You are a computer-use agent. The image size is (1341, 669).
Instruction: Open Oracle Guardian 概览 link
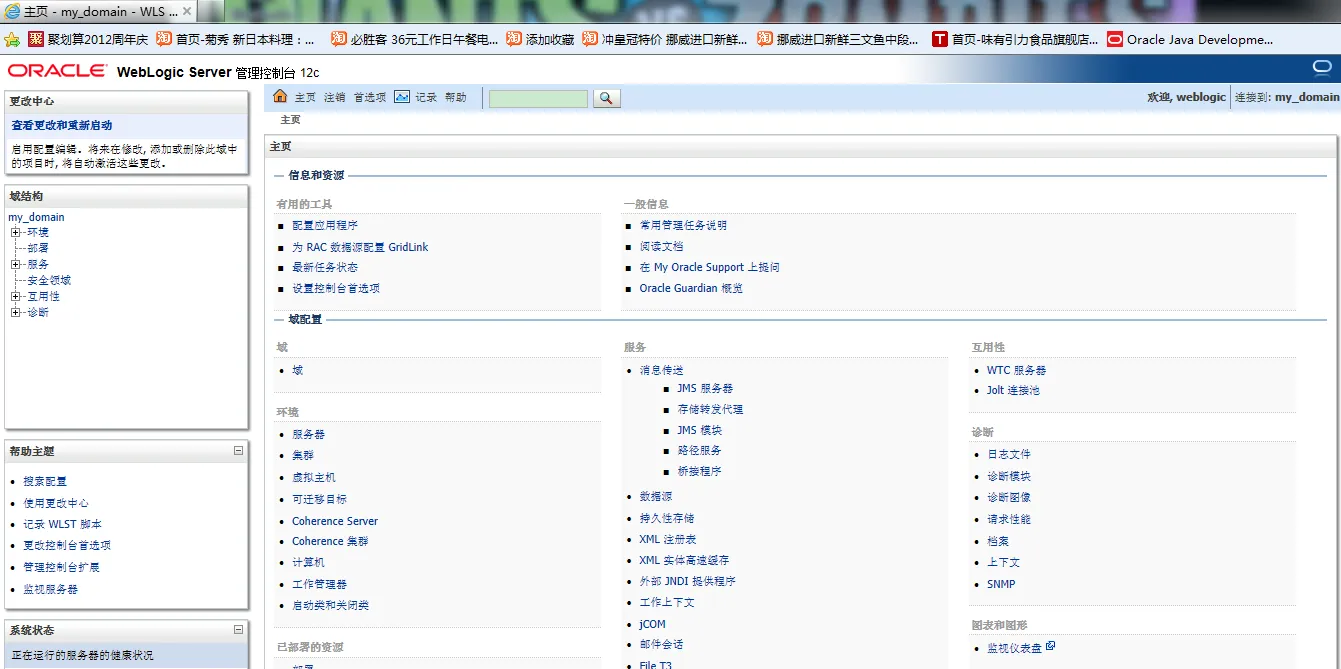tap(691, 289)
